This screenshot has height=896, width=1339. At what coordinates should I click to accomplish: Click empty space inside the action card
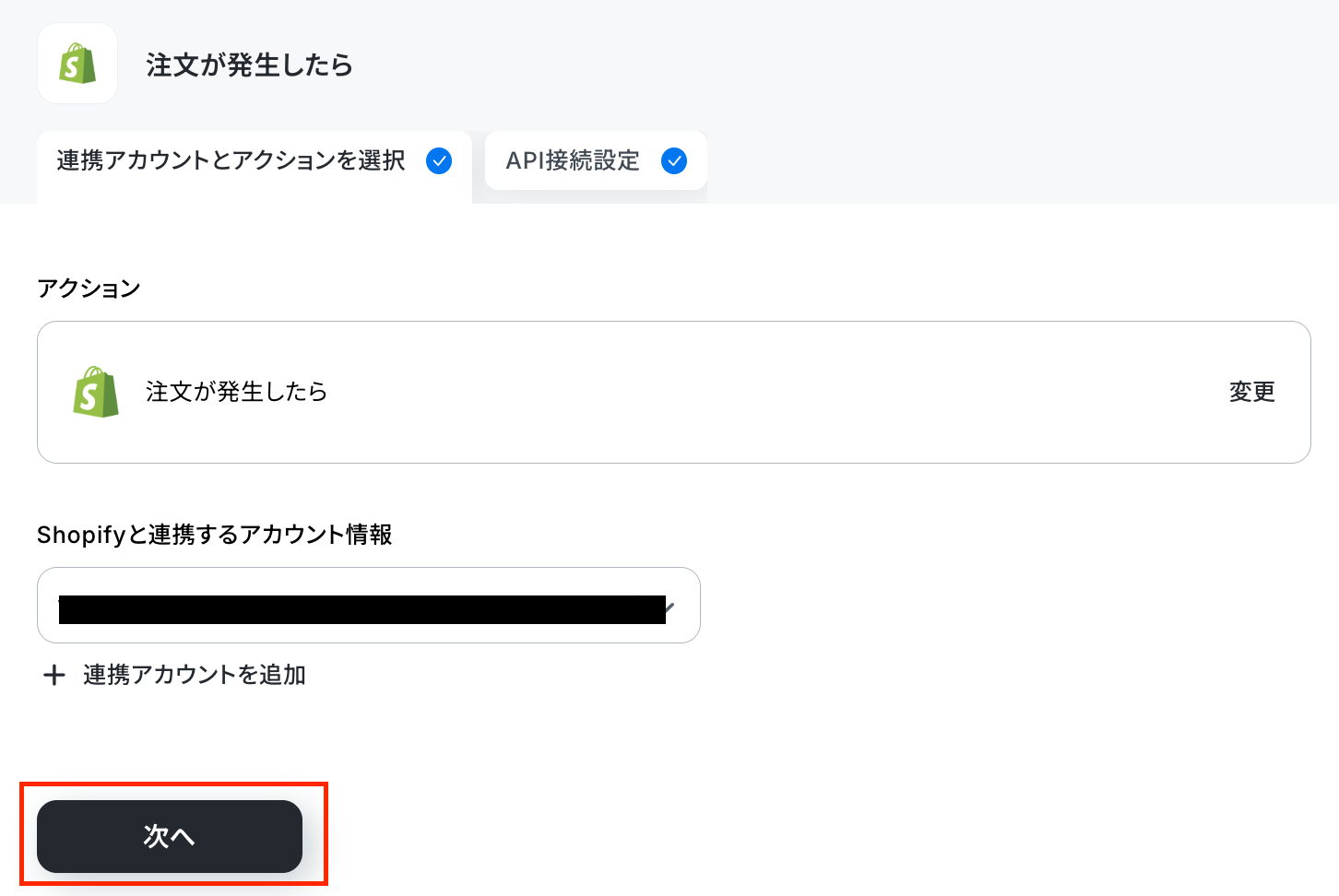(775, 392)
